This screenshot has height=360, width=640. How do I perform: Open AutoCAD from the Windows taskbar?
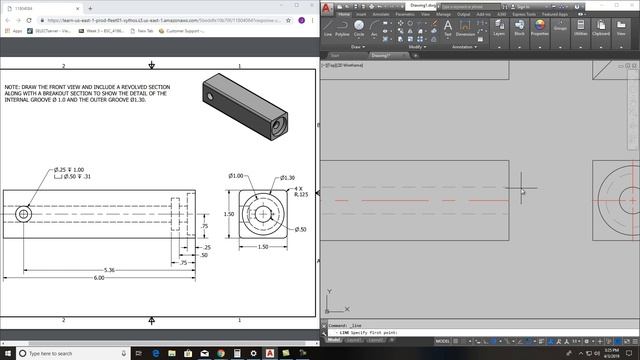coord(270,353)
